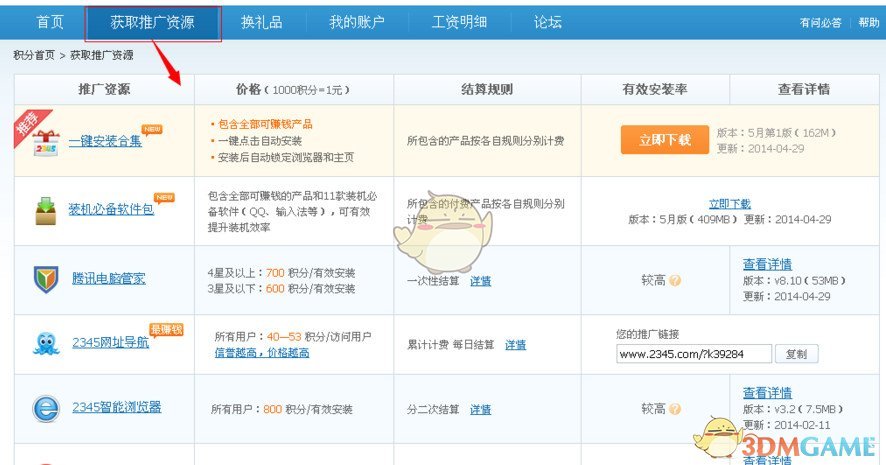Click the 2345智能浏览器 browser icon
Image resolution: width=886 pixels, height=465 pixels.
[46, 407]
